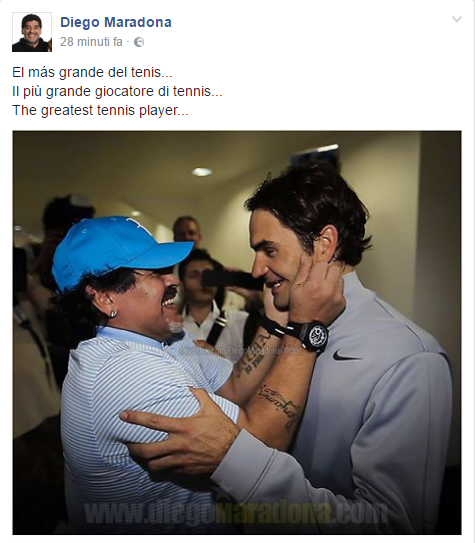
Task: Click "The greatest tennis player..." text line
Action: tap(100, 110)
